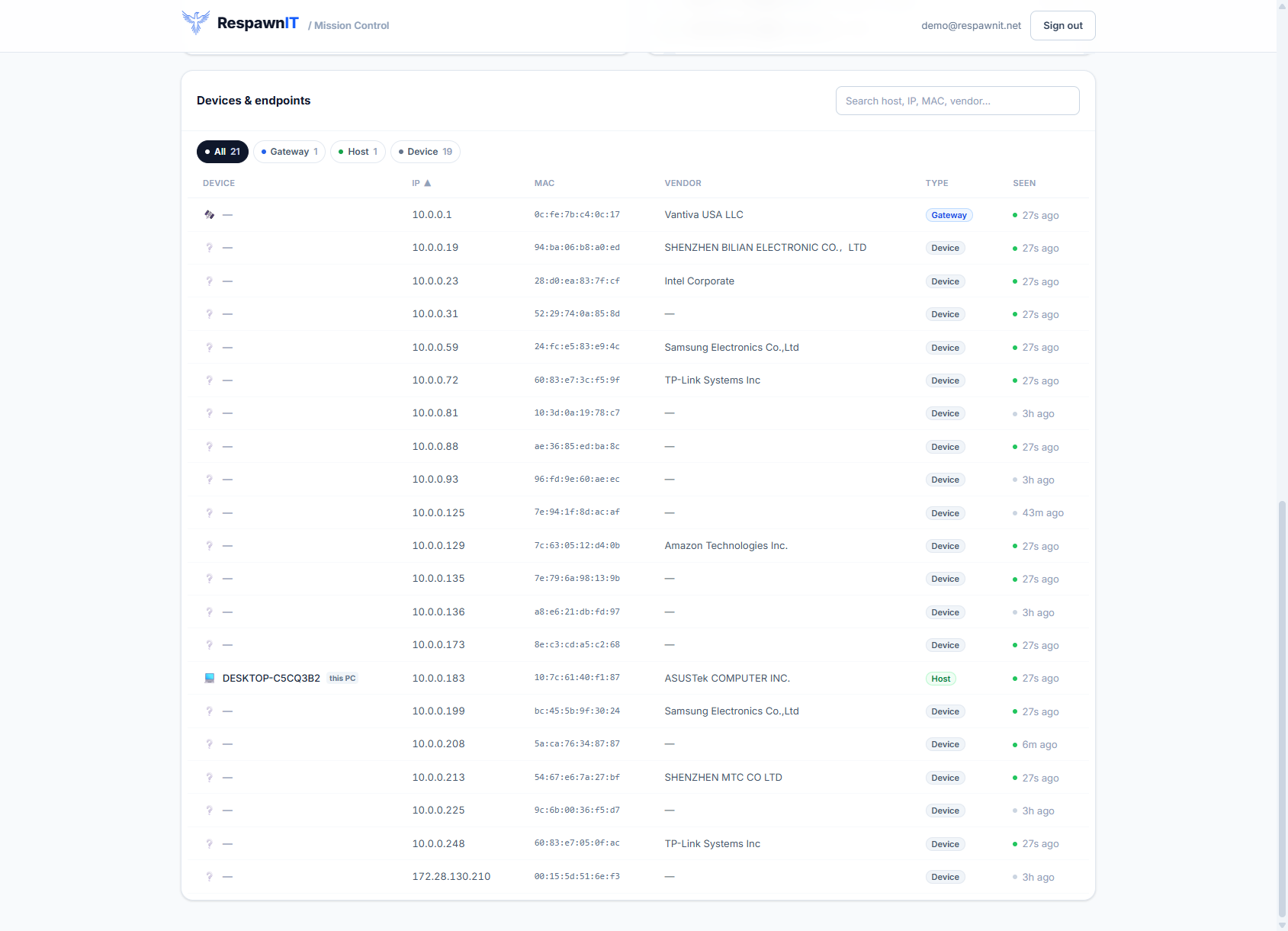1288x931 pixels.
Task: Click vendor Vantiva USA LLC
Action: [704, 215]
